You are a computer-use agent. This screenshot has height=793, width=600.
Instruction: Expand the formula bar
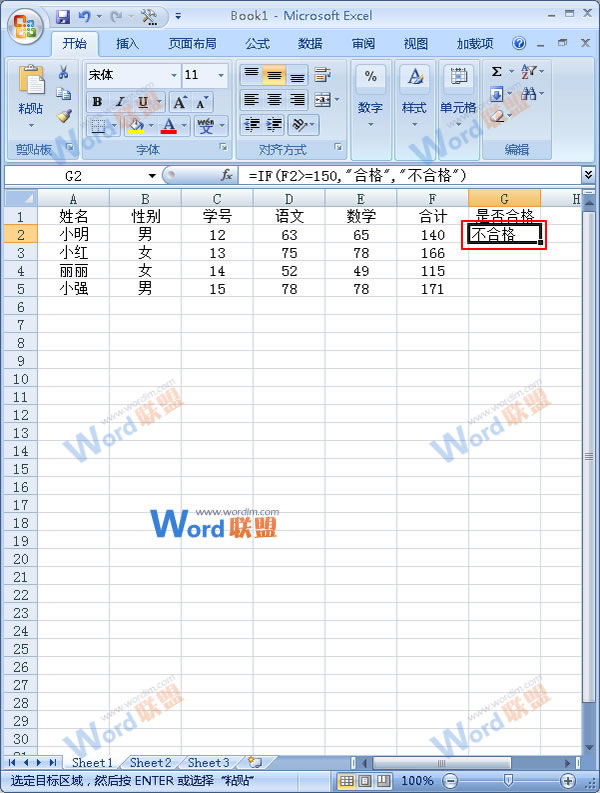click(587, 175)
